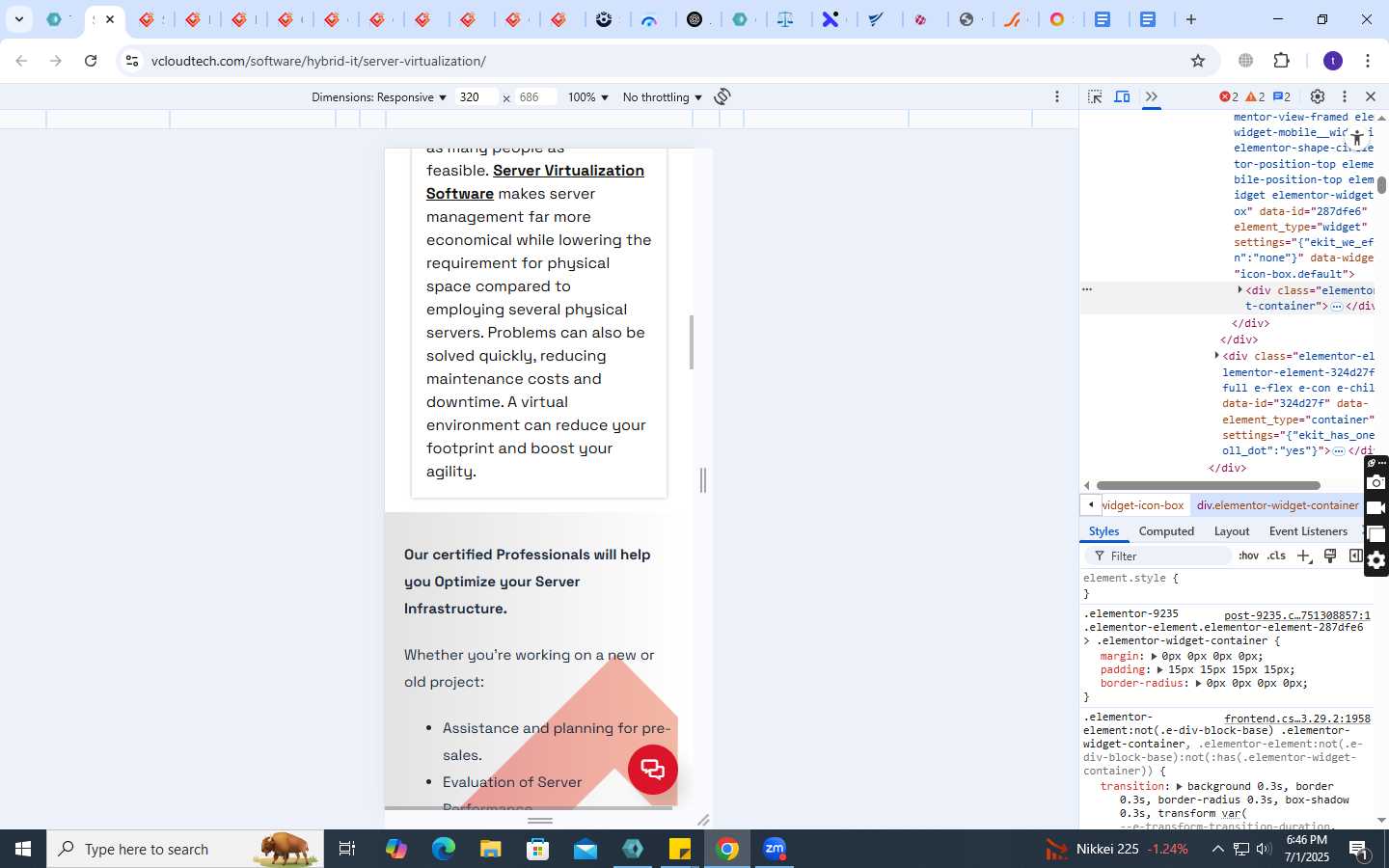Expand the border-radius shorthand property
This screenshot has height=868, width=1389.
pos(1199,683)
